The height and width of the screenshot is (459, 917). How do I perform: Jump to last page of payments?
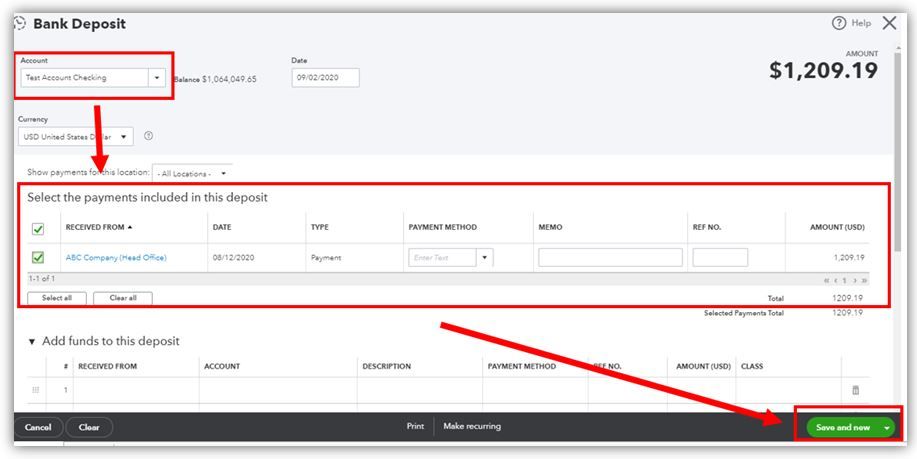coord(864,281)
